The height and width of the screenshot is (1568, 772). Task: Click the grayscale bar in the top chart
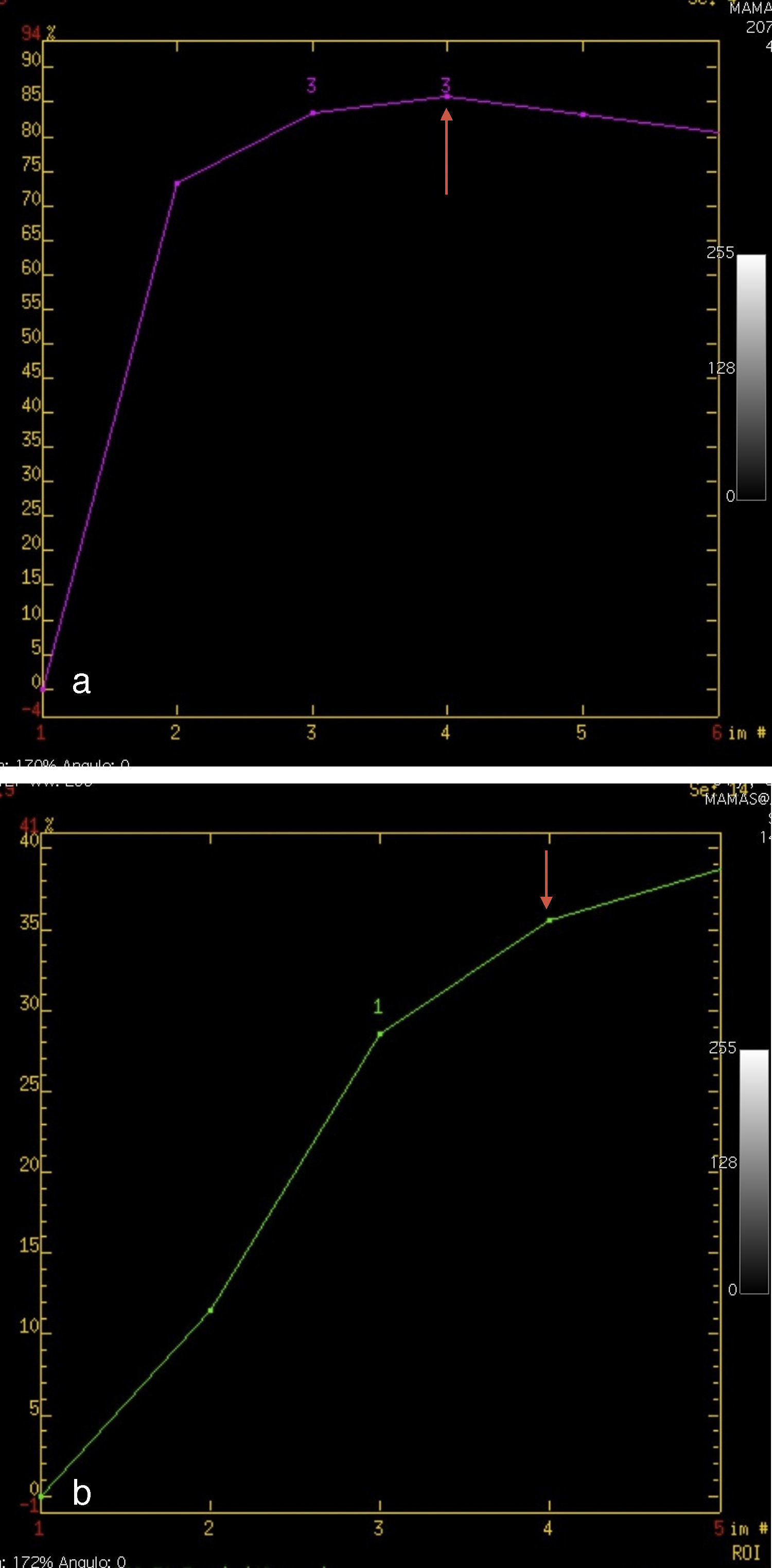(751, 377)
